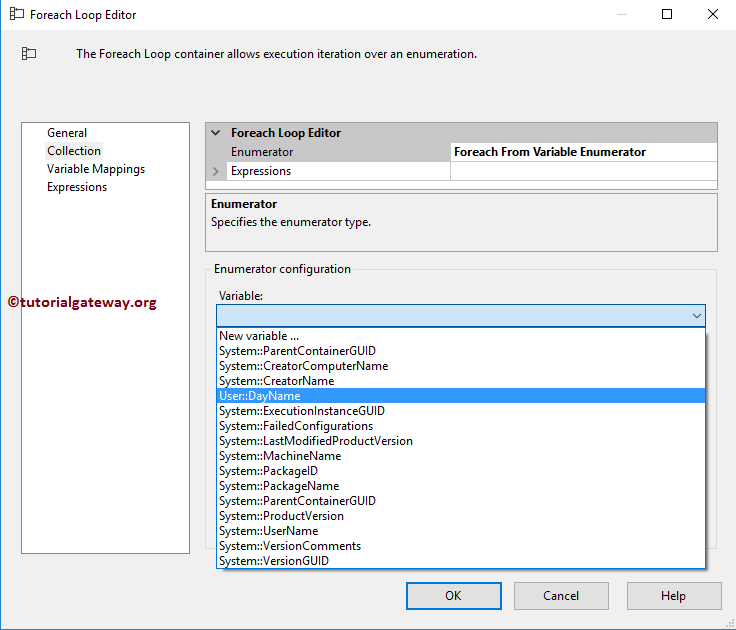Select System::ExecutionInstanceGUID variable
The height and width of the screenshot is (630, 736).
(x=461, y=411)
